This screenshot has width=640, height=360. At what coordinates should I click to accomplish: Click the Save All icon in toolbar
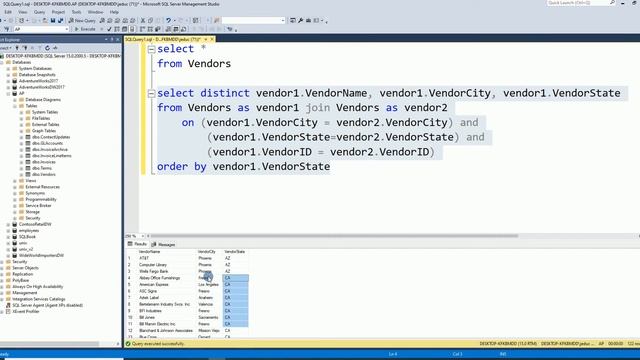(60, 20)
